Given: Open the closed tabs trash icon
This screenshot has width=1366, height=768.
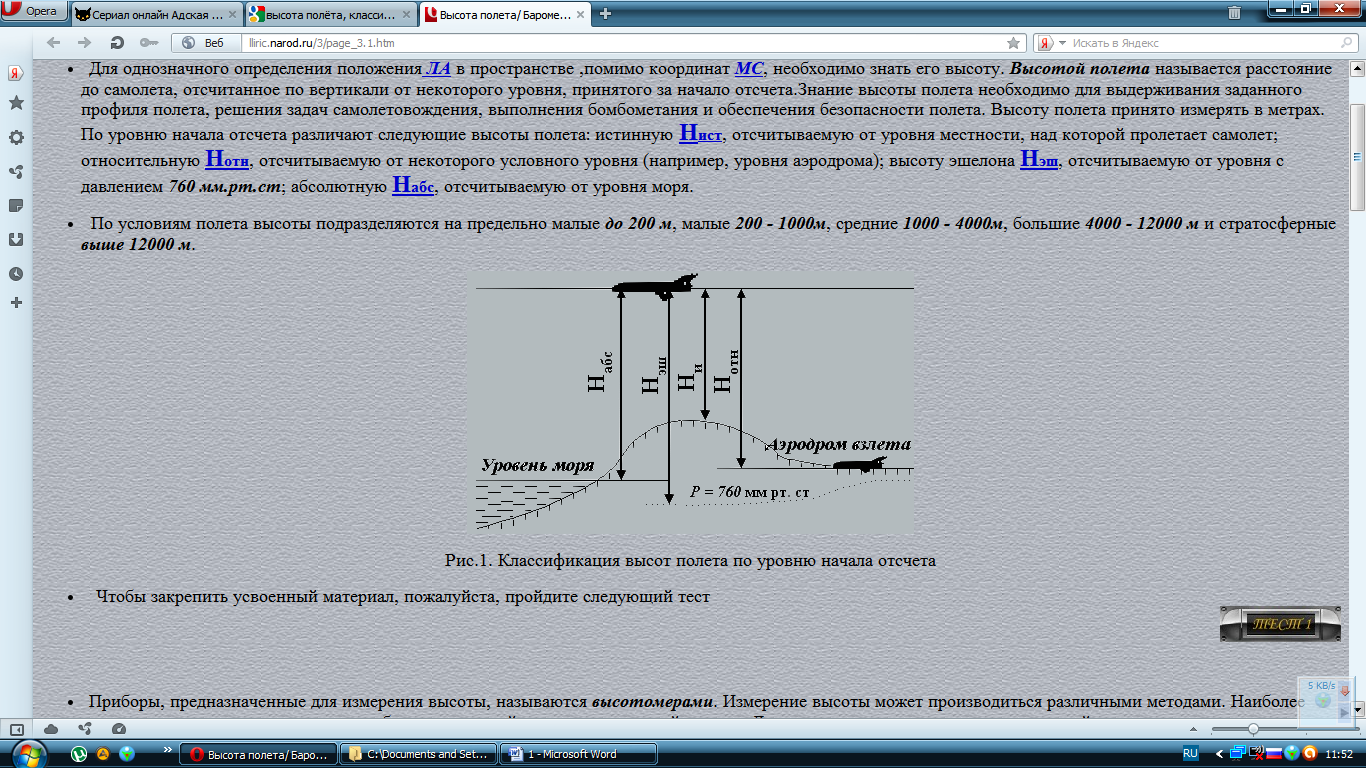Looking at the screenshot, I should (1235, 13).
